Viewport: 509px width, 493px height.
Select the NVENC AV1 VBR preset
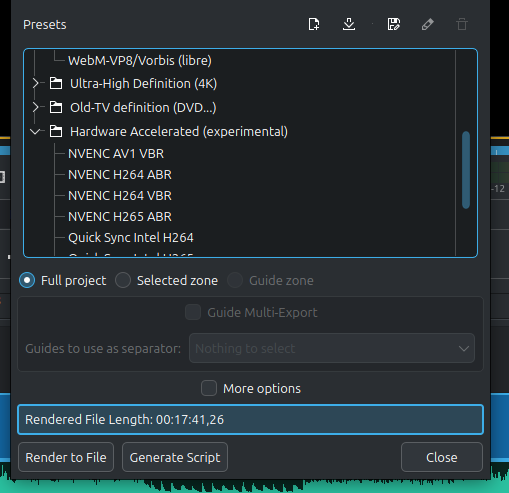(x=116, y=154)
